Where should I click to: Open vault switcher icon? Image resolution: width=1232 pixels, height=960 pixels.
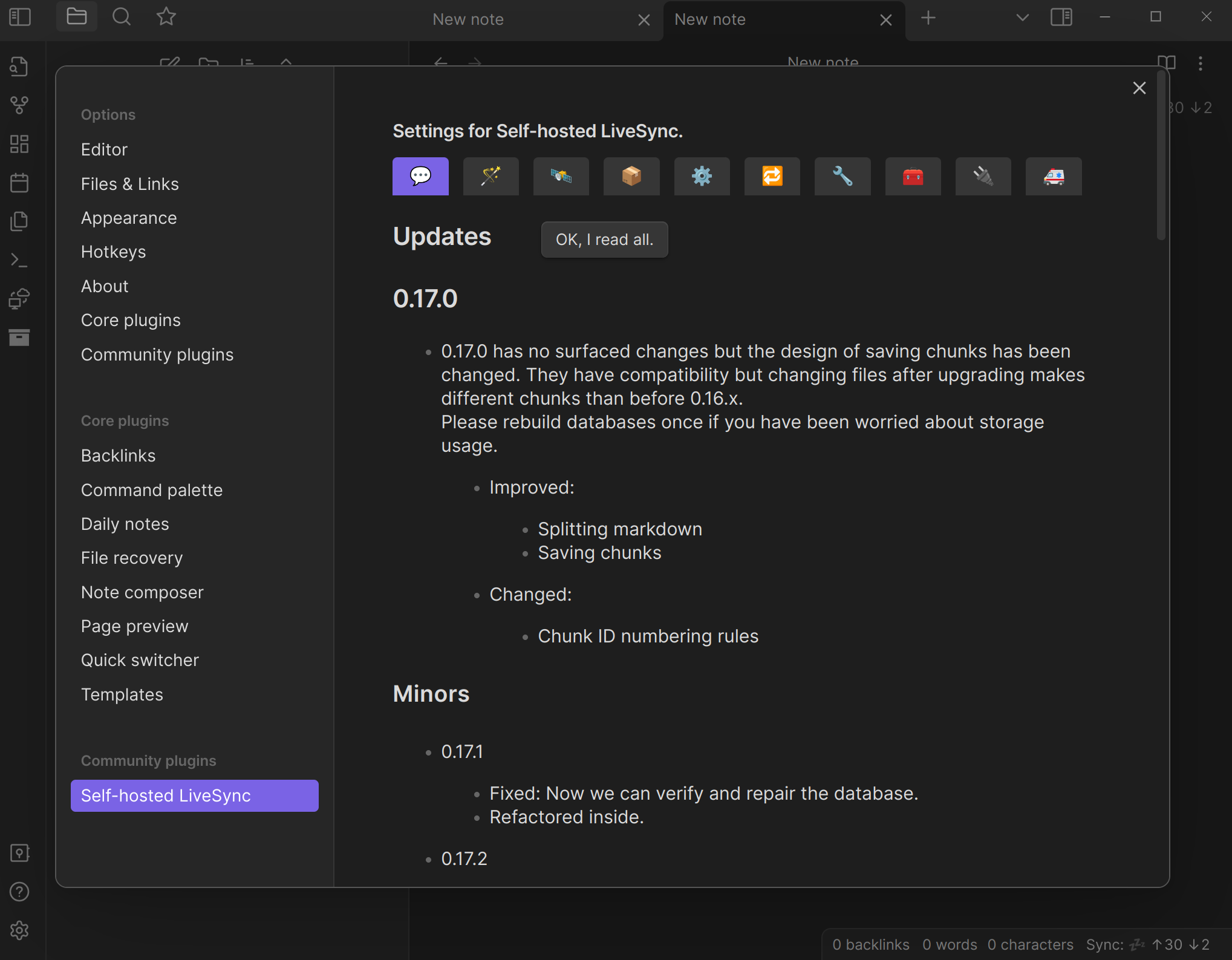[19, 853]
